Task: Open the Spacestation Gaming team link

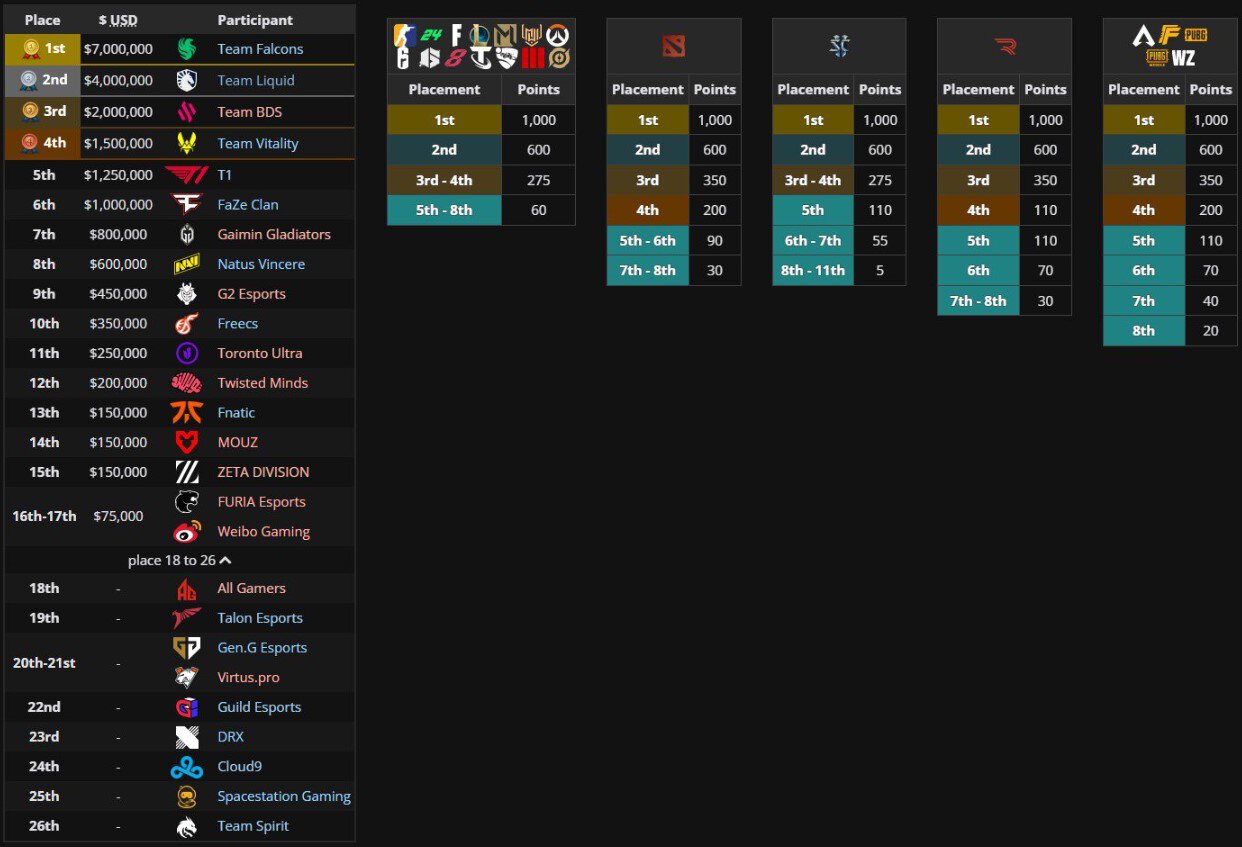Action: point(284,797)
